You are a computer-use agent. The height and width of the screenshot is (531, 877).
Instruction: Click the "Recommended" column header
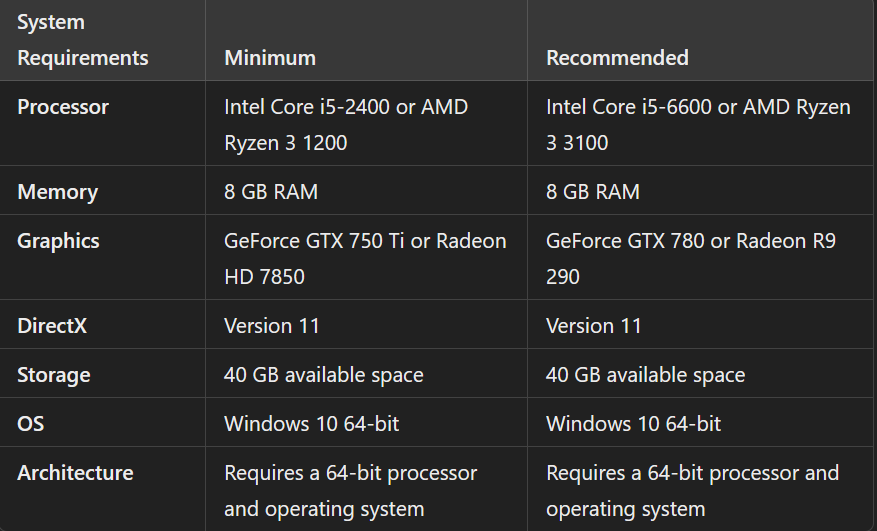[617, 58]
